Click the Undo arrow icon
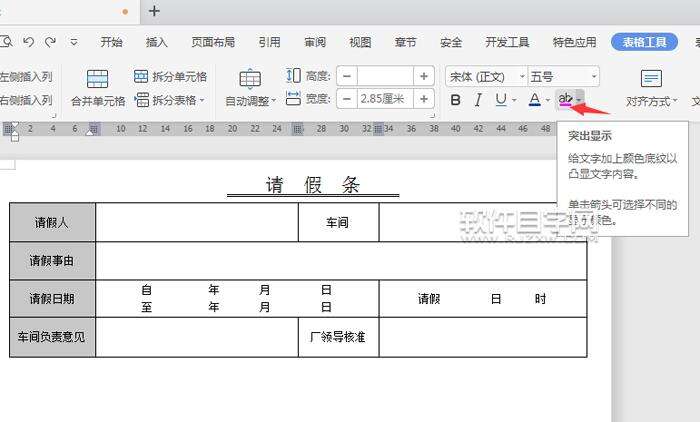This screenshot has width=700, height=422. click(29, 42)
